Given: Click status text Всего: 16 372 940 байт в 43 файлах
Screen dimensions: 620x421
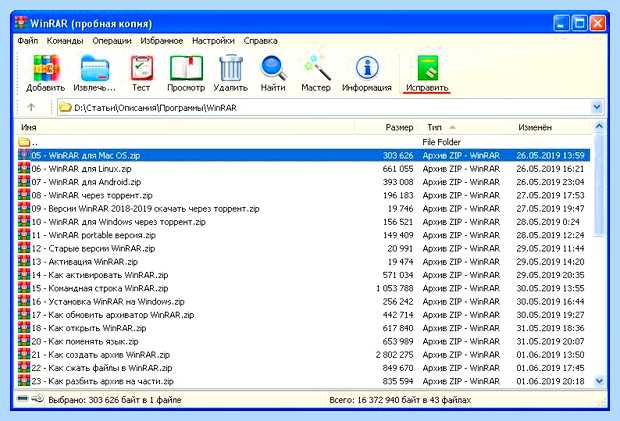Looking at the screenshot, I should tap(400, 400).
